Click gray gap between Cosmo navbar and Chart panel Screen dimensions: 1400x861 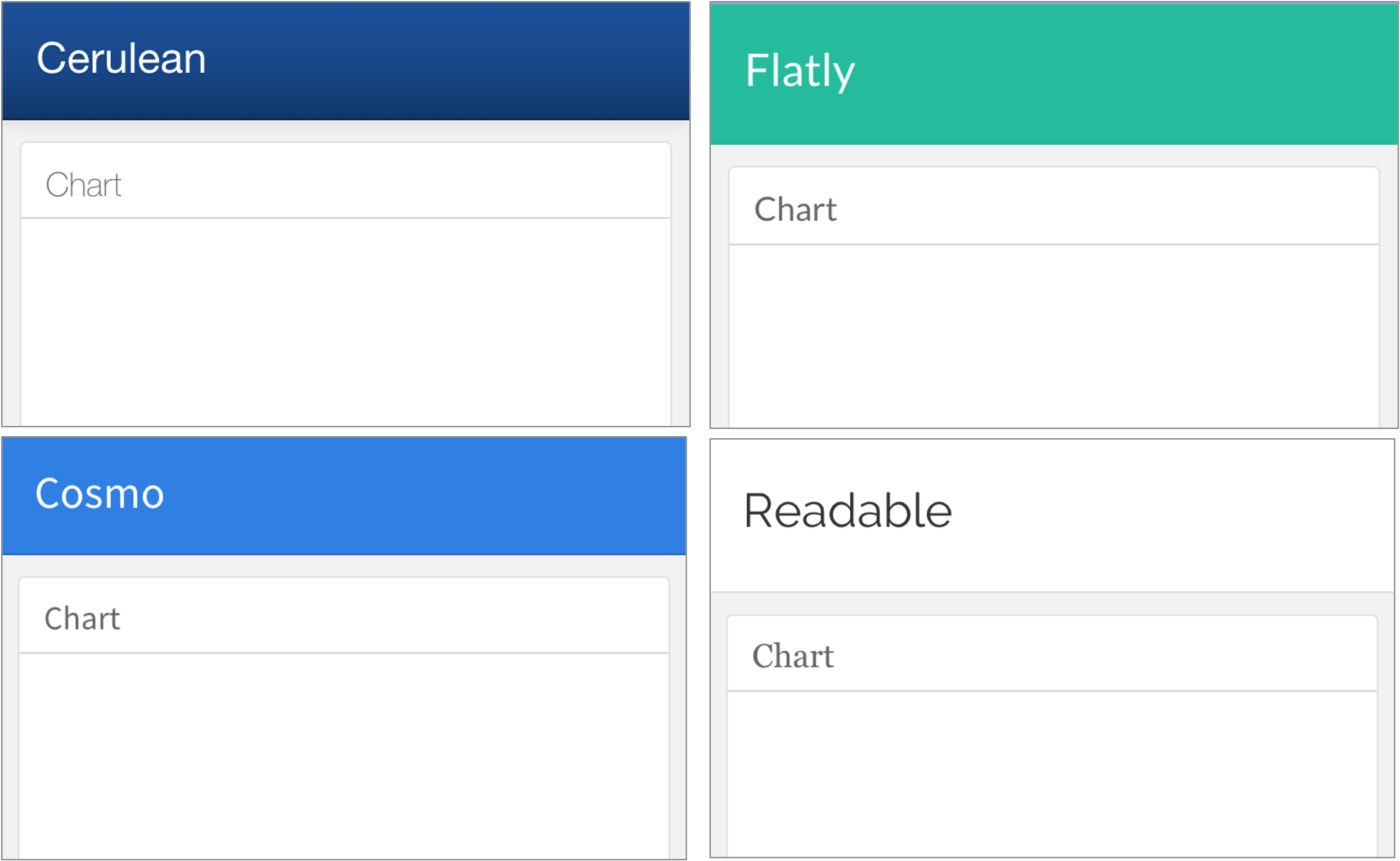click(344, 566)
